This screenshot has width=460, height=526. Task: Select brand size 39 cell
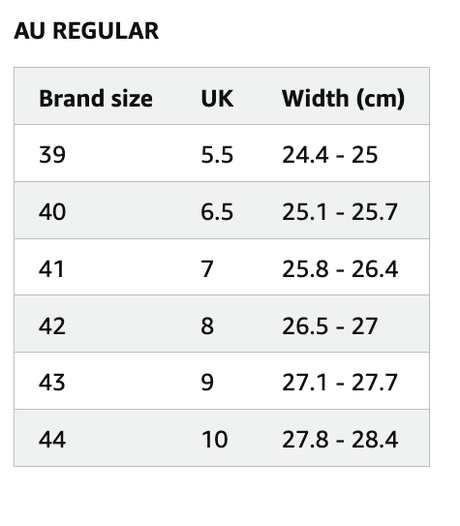(x=52, y=155)
